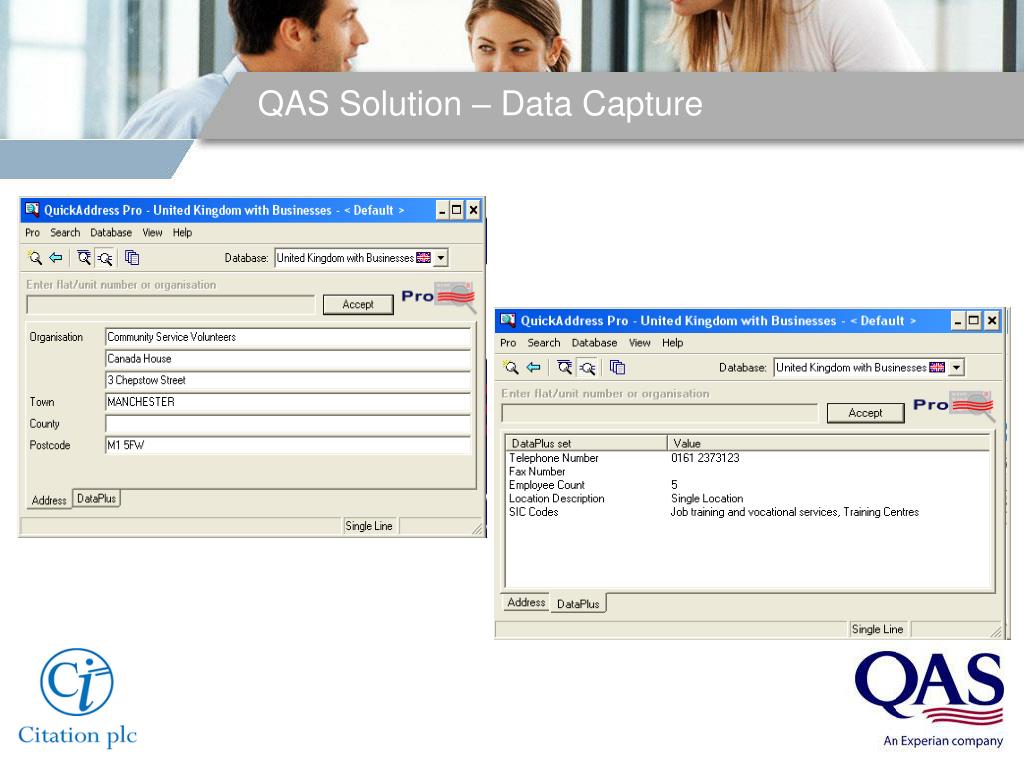This screenshot has width=1024, height=768.
Task: Select typedown search icon in right window
Action: point(565,368)
